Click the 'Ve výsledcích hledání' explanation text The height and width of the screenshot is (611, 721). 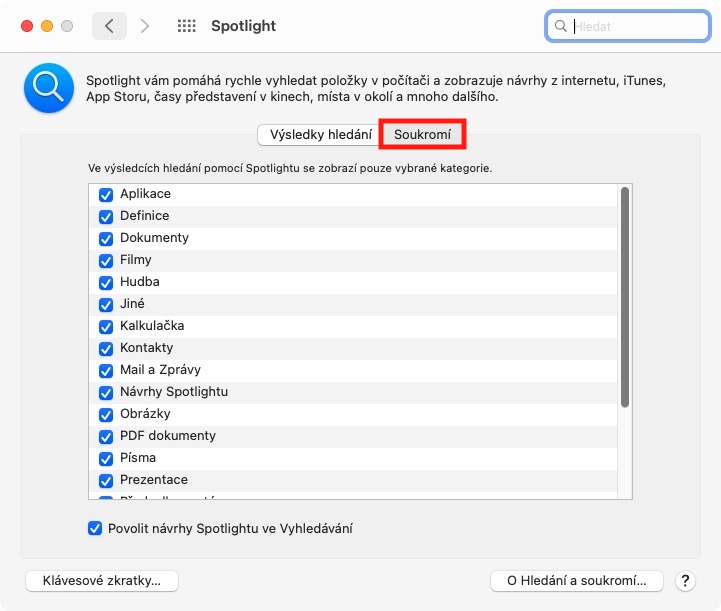290,168
